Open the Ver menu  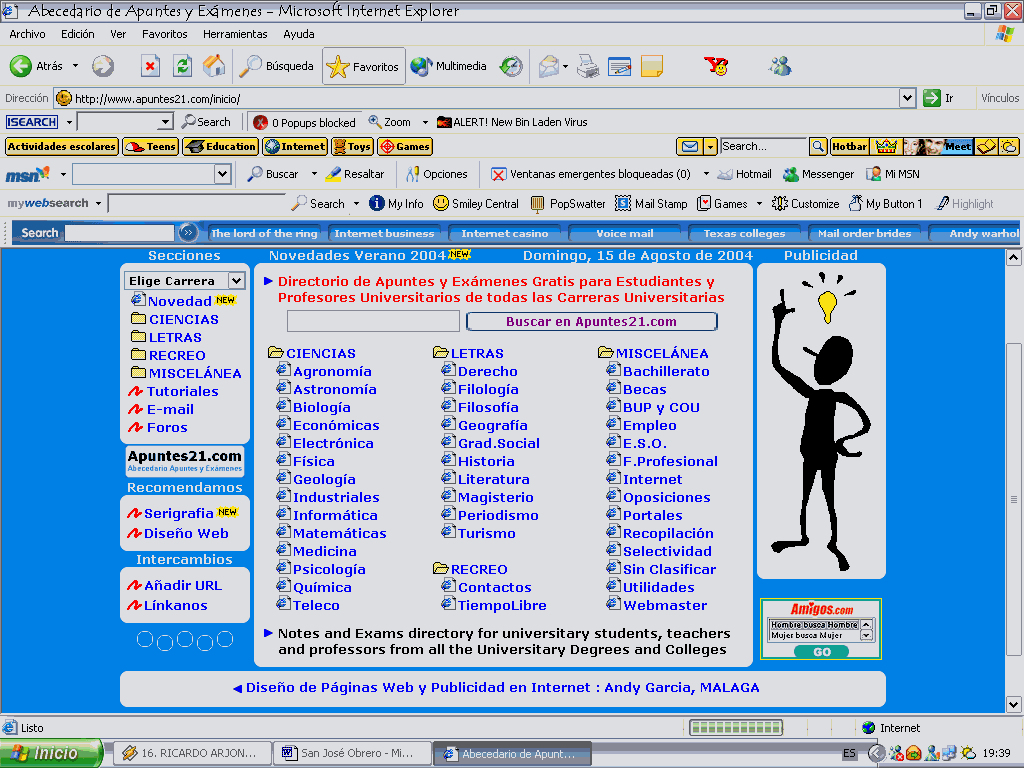click(x=118, y=34)
